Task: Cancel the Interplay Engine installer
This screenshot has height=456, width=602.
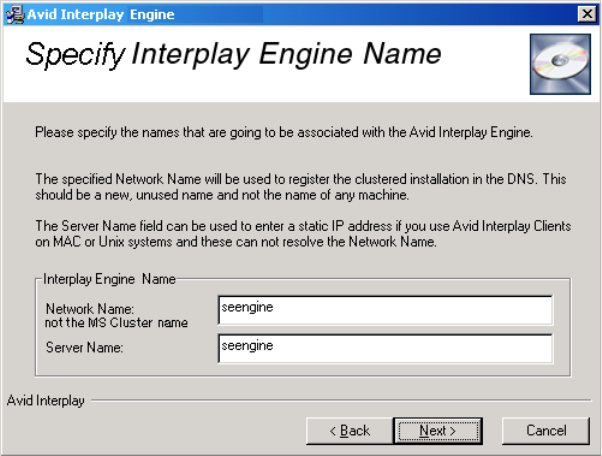Action: 546,431
